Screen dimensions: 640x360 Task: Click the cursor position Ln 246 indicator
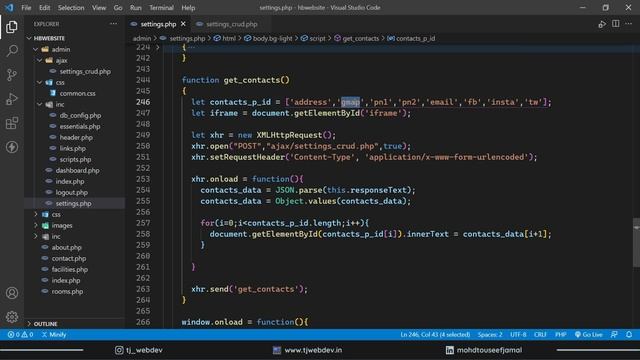435,335
